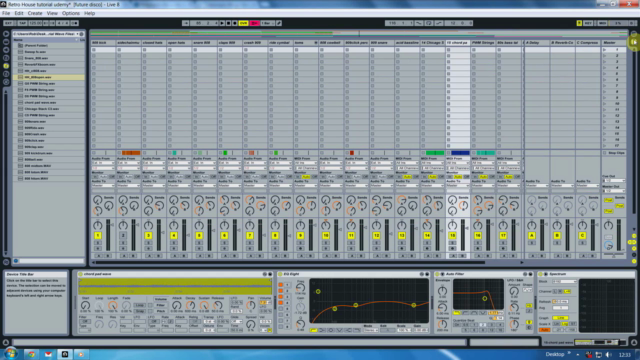Click the EXT sync button
Viewport: 640px width, 360px height.
[9, 23]
